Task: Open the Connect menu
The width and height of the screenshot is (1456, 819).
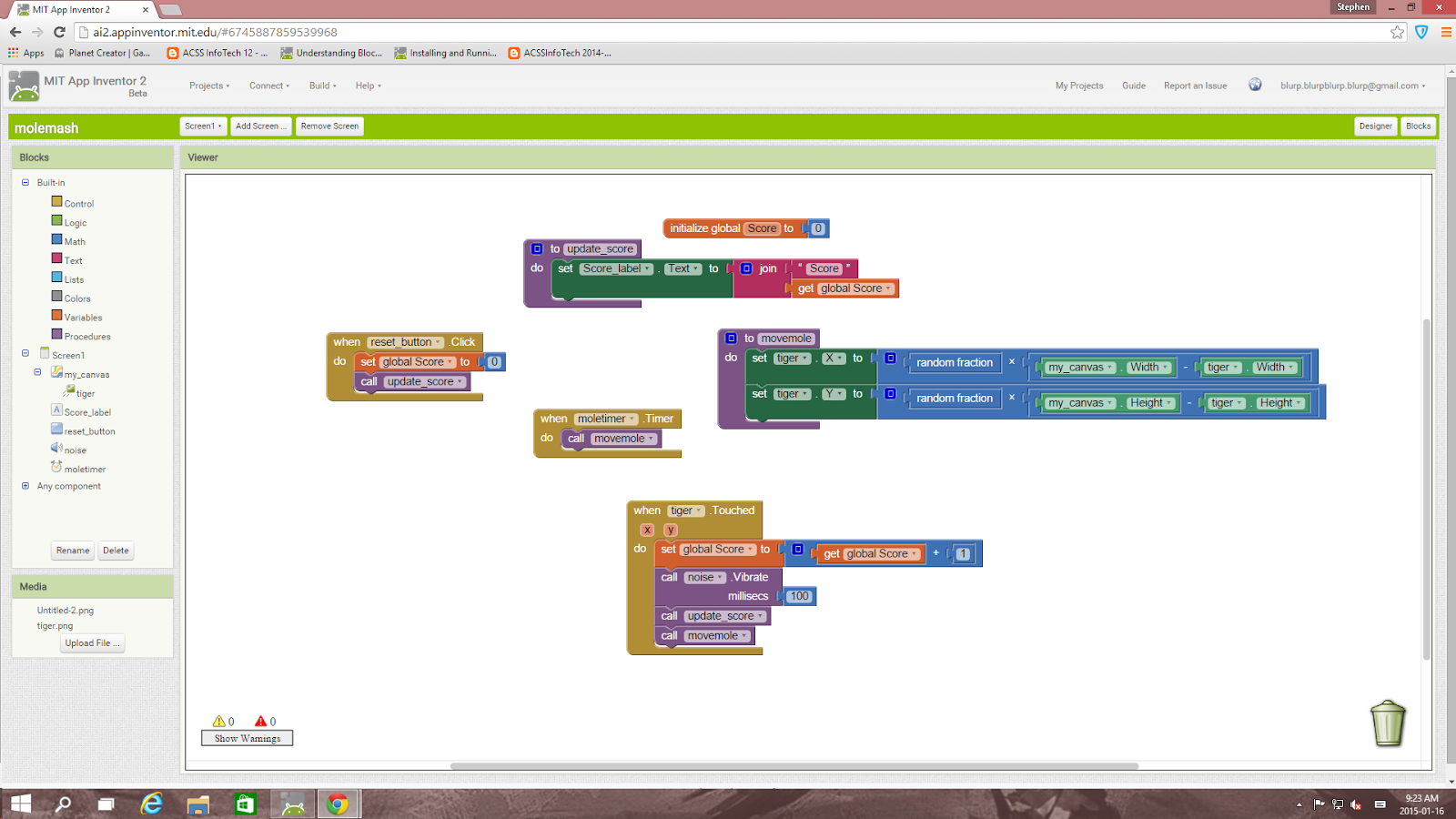Action: 269,86
